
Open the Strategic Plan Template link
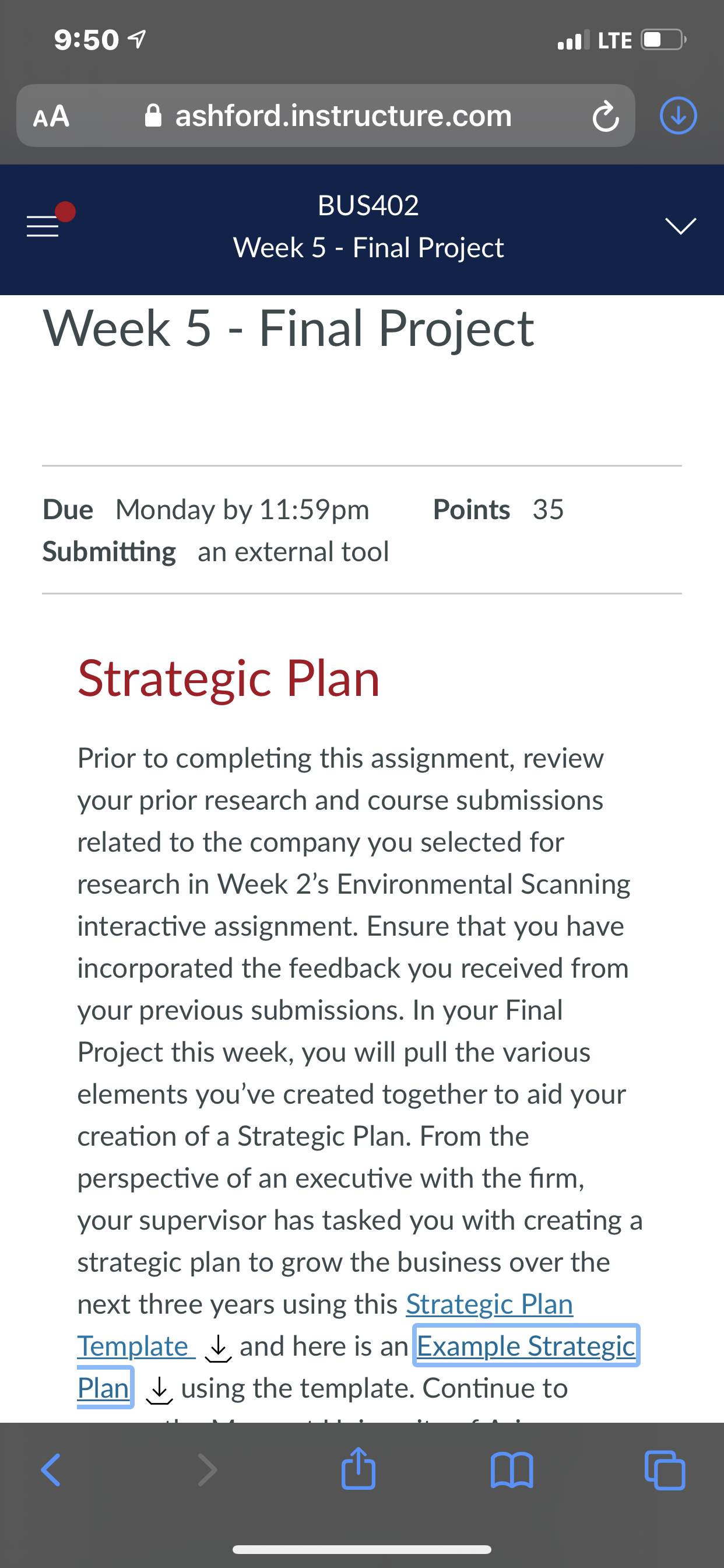click(x=325, y=1325)
